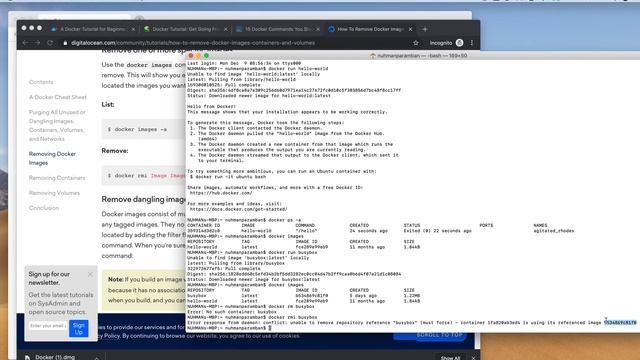This screenshot has height=360, width=640.
Task: Click the newsletter email input field
Action: tap(47, 326)
